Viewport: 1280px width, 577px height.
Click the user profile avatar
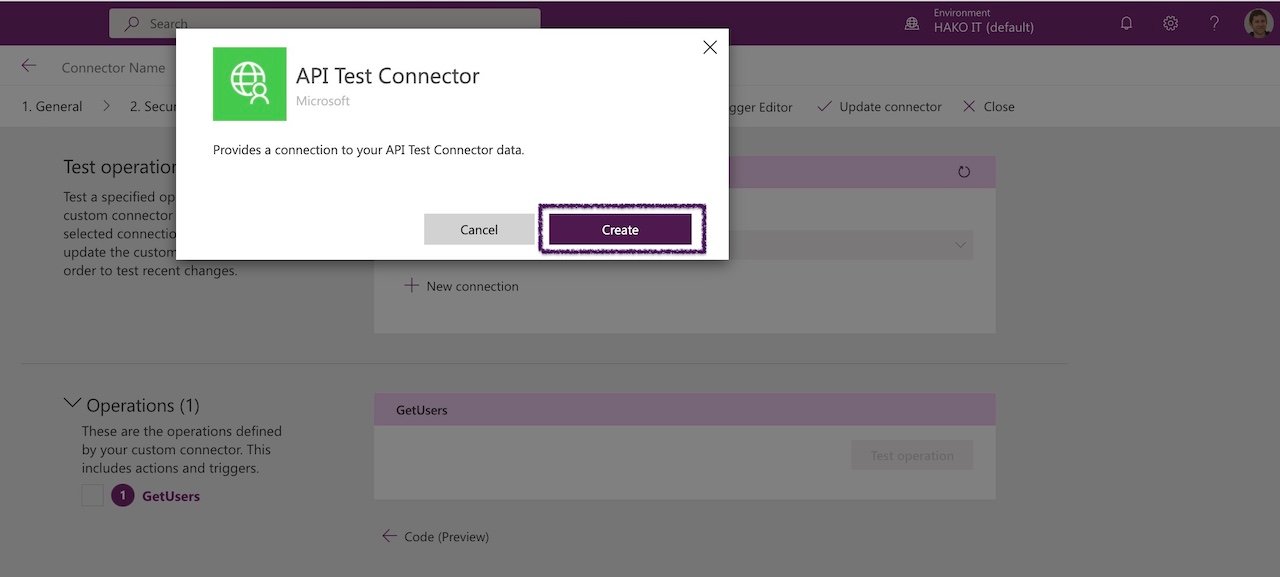tap(1259, 23)
